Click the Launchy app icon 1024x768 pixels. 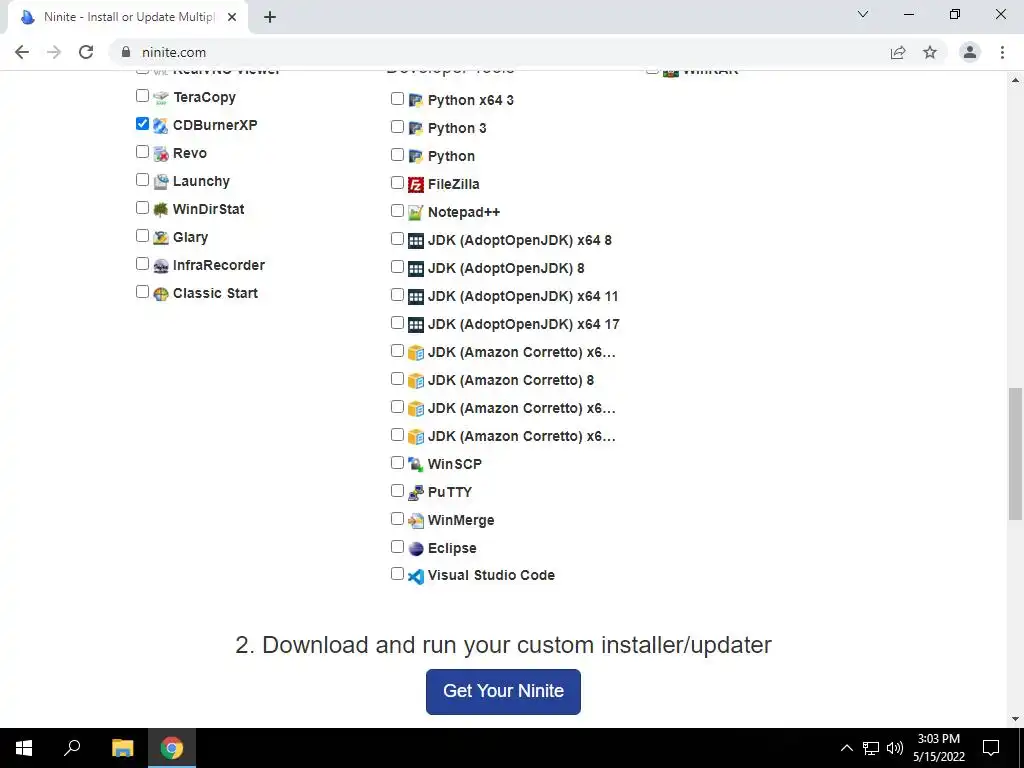pos(161,182)
